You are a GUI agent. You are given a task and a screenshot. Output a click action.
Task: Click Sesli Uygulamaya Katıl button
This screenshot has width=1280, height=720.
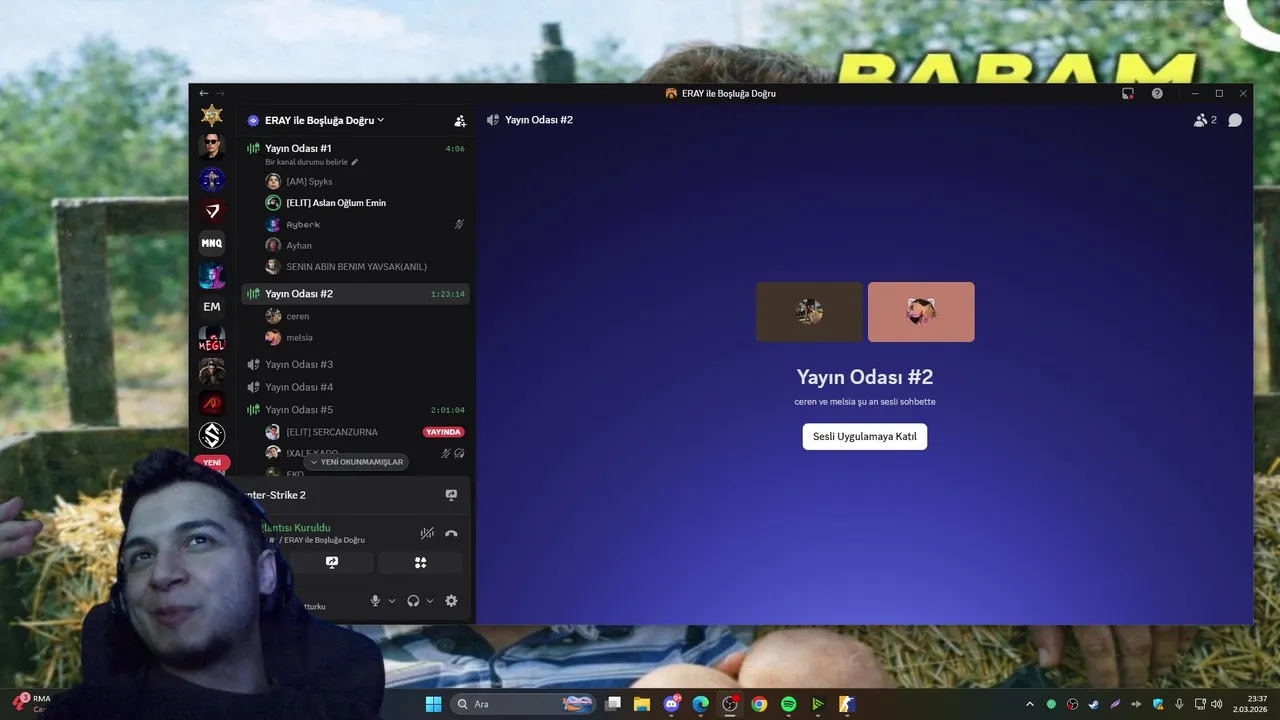click(x=865, y=437)
